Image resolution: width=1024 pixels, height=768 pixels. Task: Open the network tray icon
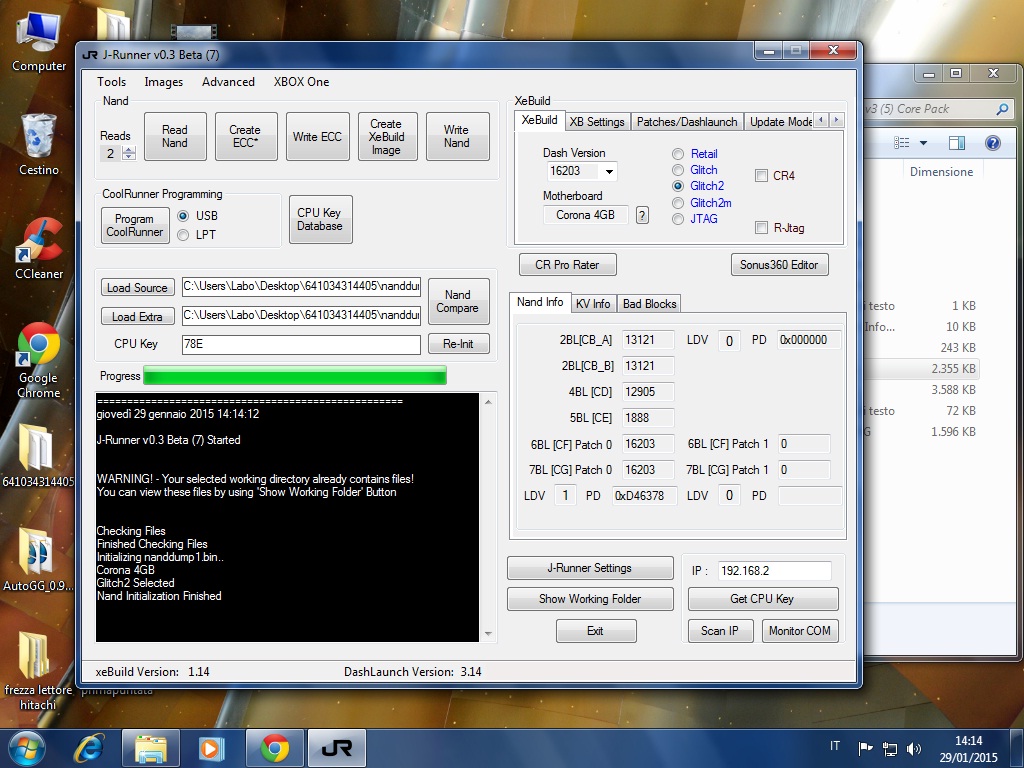tap(889, 748)
